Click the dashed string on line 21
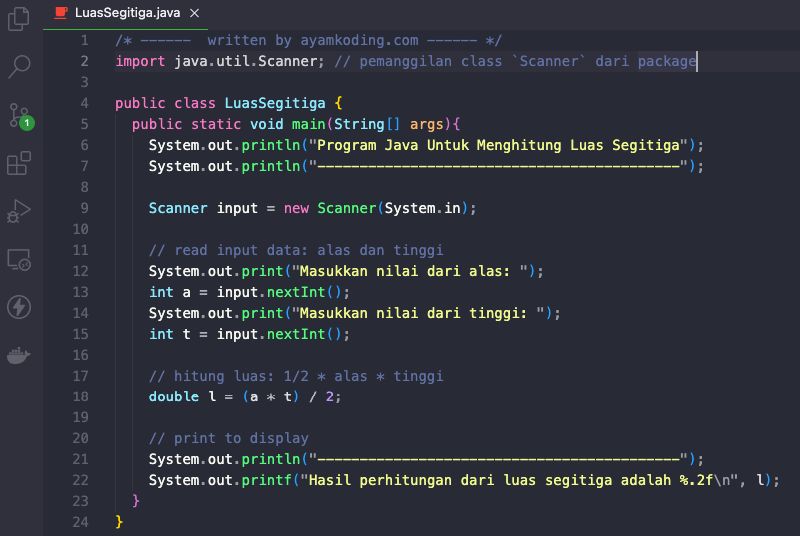The width and height of the screenshot is (800, 536). point(498,459)
